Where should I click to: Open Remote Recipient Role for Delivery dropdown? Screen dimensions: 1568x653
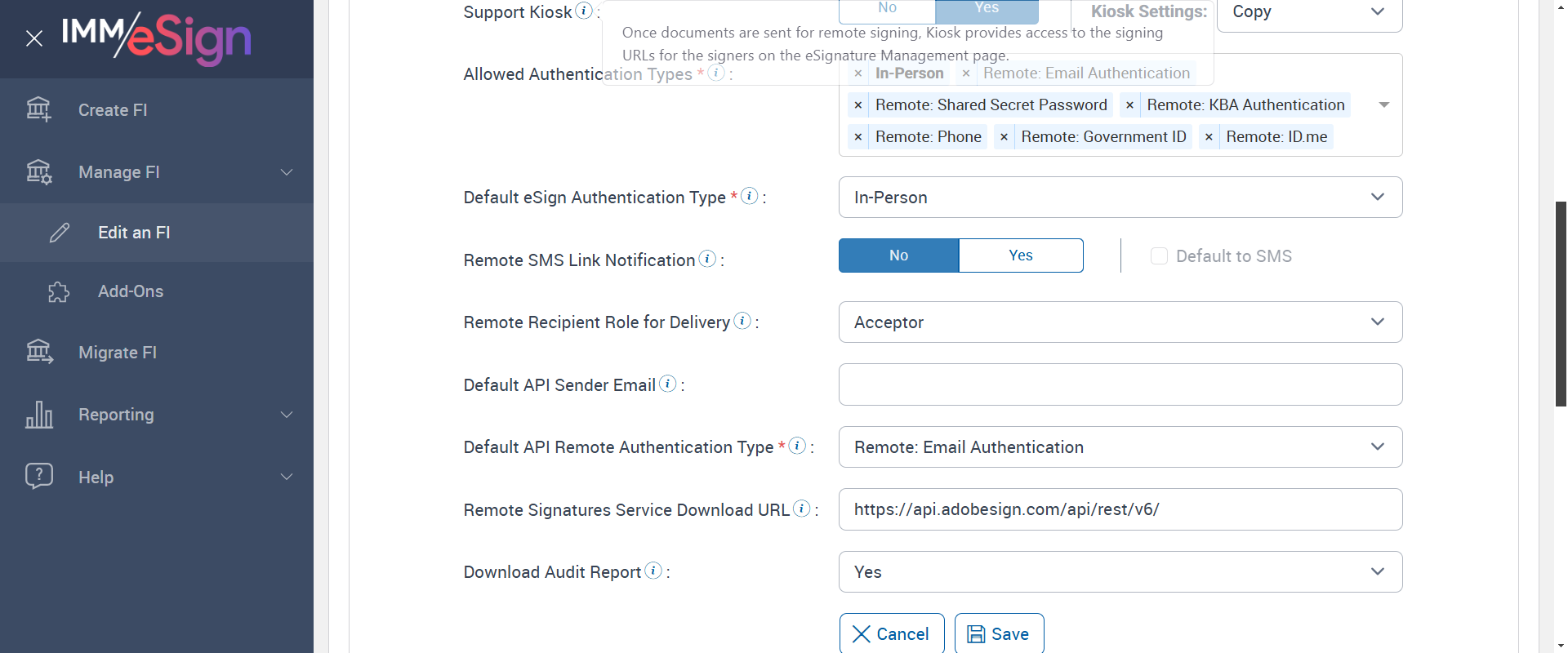(1120, 322)
